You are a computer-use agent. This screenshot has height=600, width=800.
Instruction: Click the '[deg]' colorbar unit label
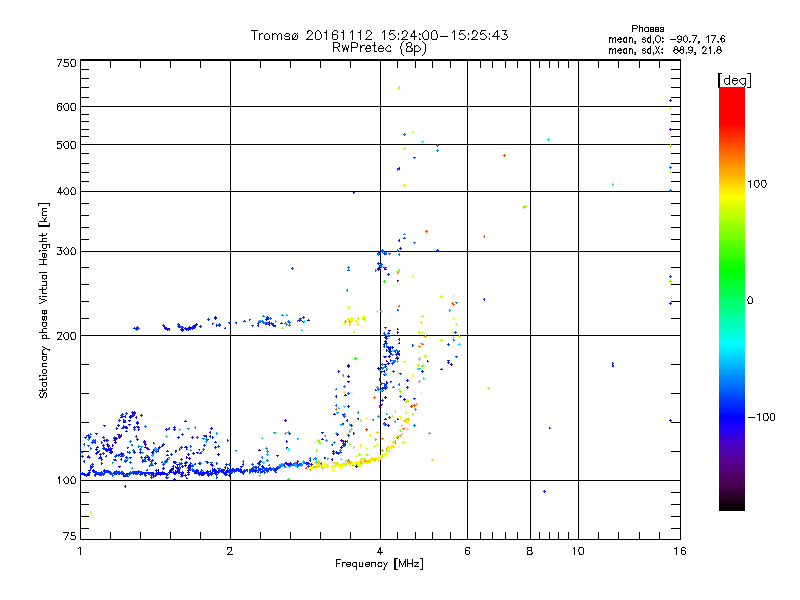tap(734, 80)
